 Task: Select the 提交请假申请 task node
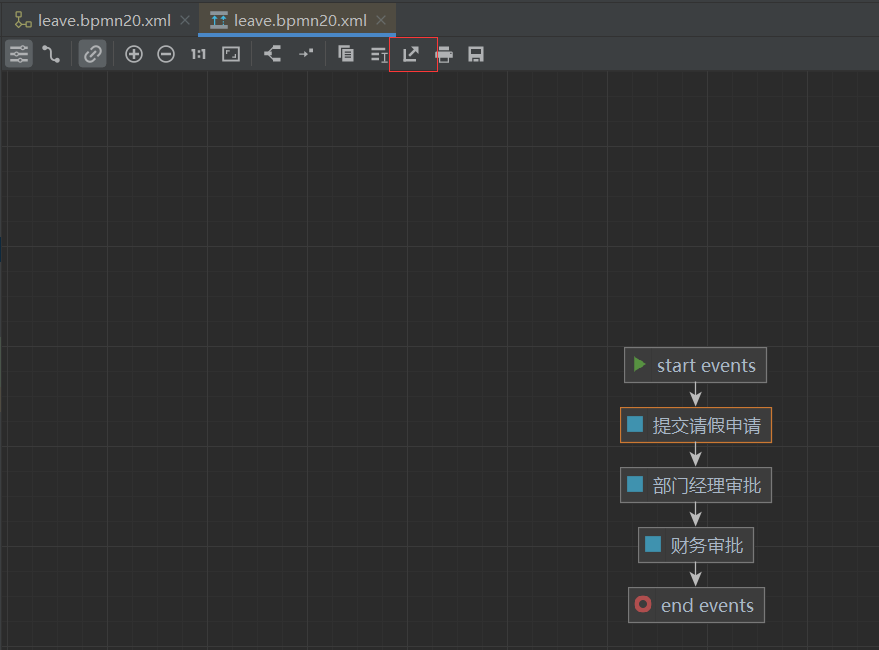[696, 425]
